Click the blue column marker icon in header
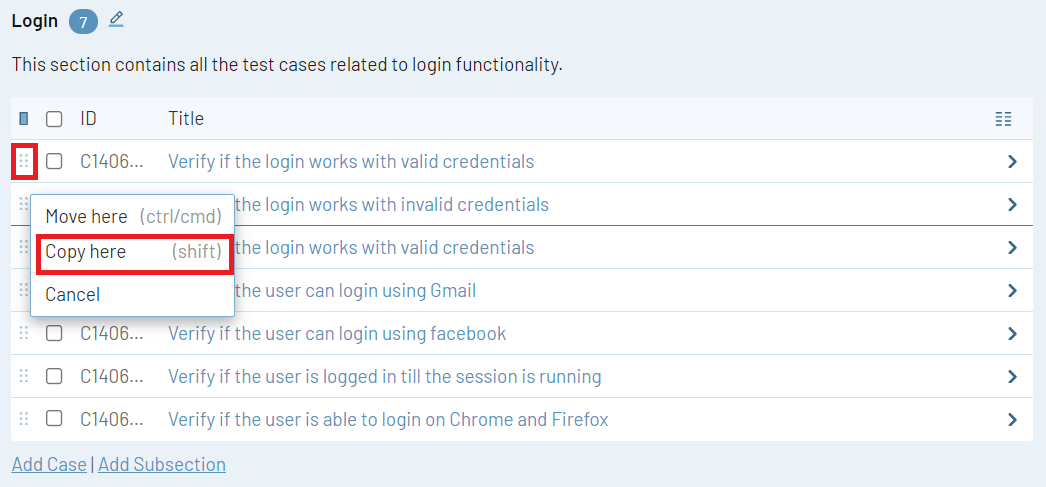Screen dimensions: 1046x487 (x=24, y=119)
